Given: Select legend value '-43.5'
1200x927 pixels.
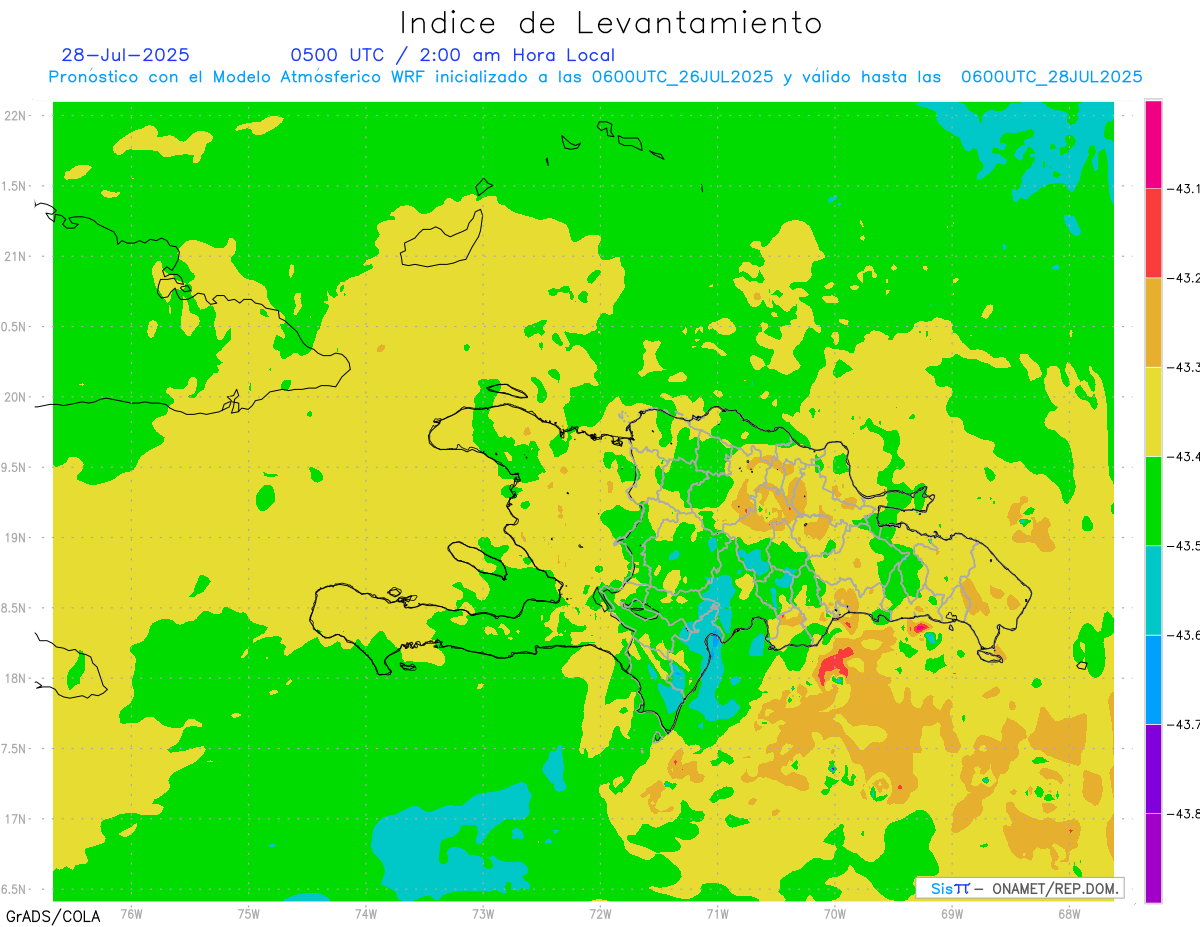Looking at the screenshot, I should [x=1185, y=545].
